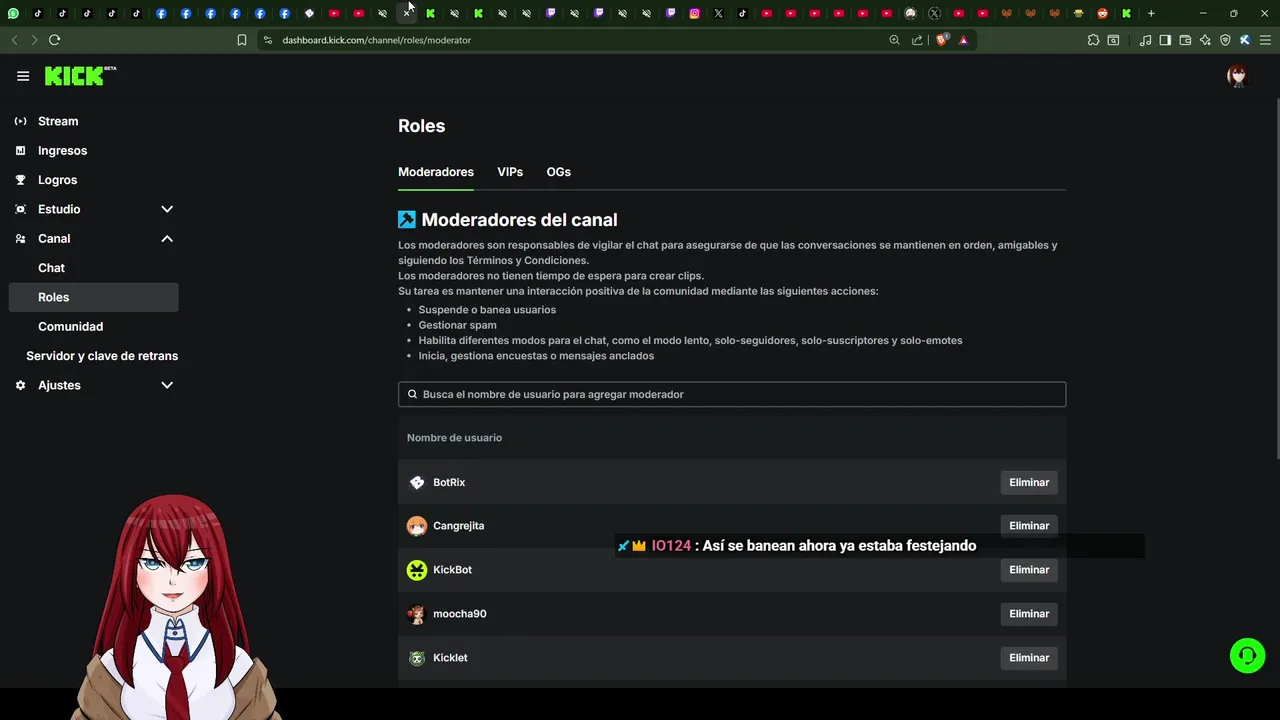The width and height of the screenshot is (1280, 720).
Task: Switch to the WhatsApp browser tab
Action: tap(13, 13)
